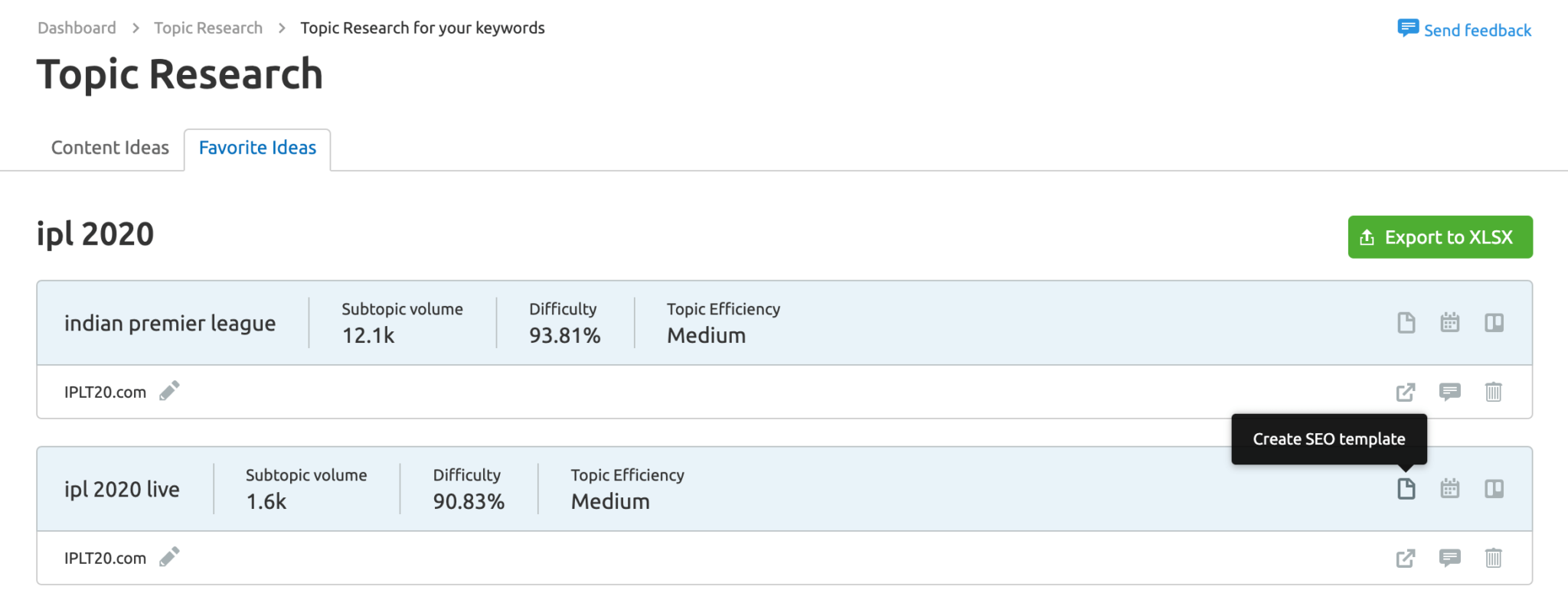Image resolution: width=1568 pixels, height=616 pixels.
Task: Add comment to first IPLT20.com idea
Action: (x=1449, y=393)
